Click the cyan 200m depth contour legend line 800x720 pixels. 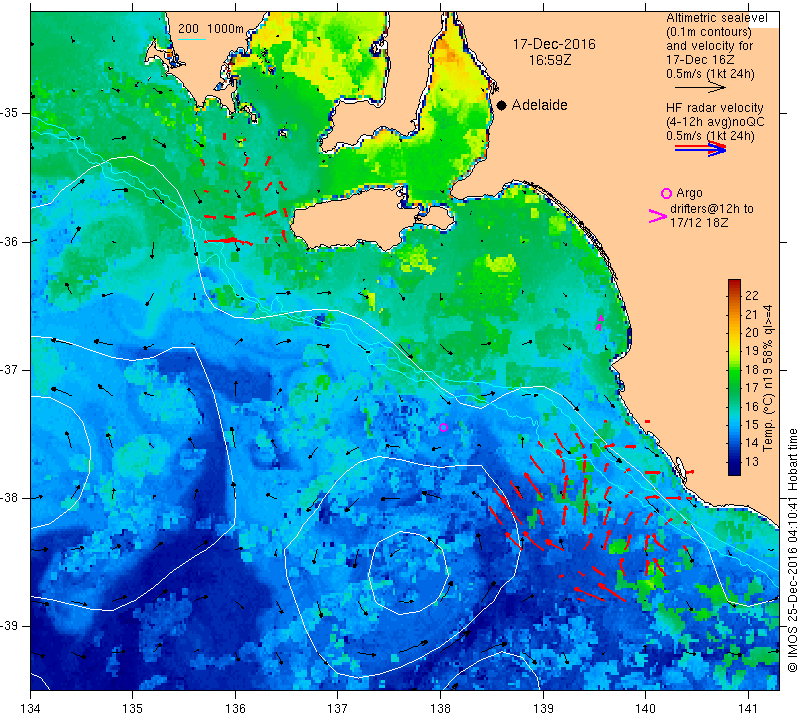pyautogui.click(x=192, y=39)
